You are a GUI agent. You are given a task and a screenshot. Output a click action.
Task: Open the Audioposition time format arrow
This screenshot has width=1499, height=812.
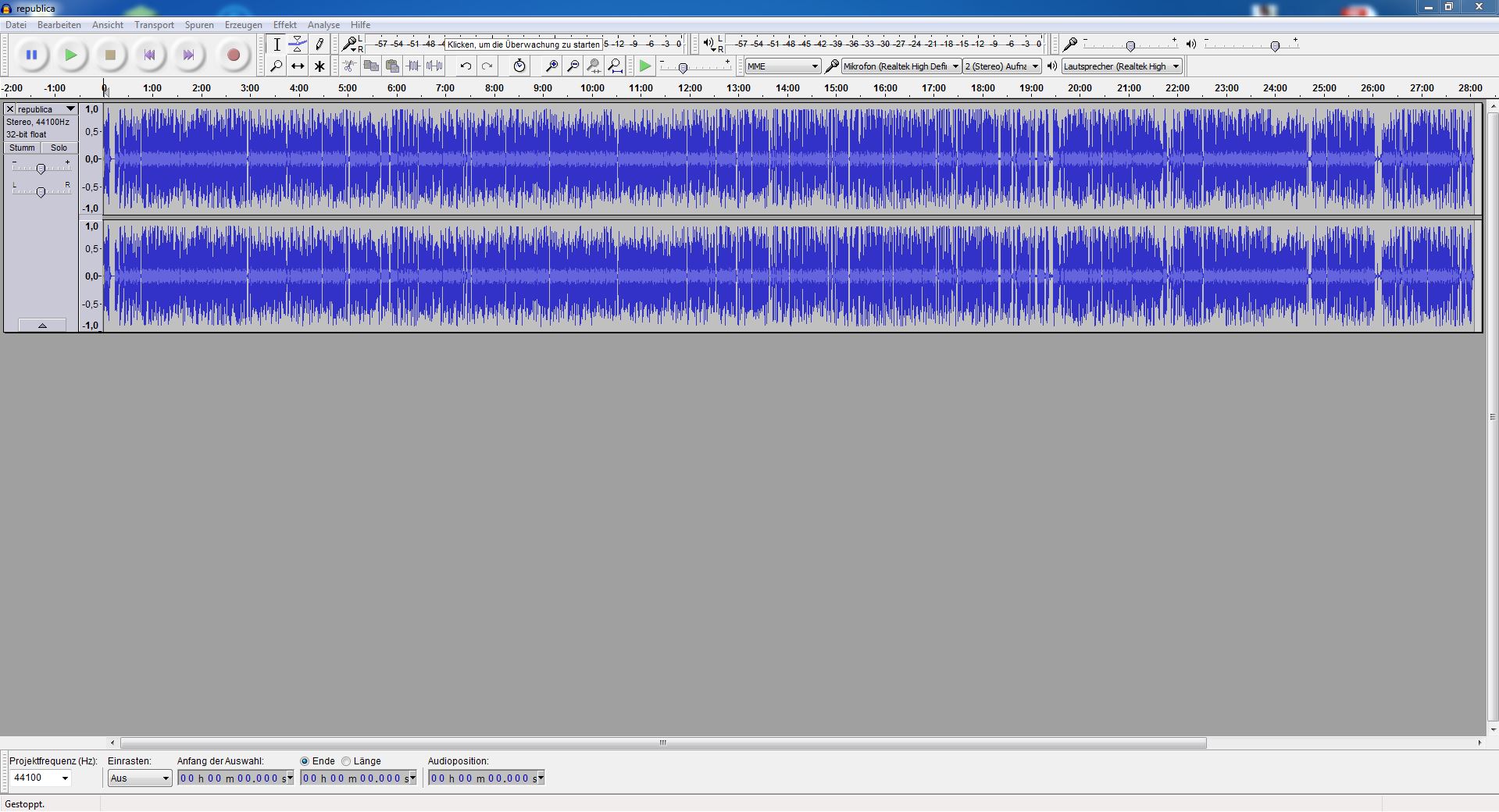tap(541, 778)
